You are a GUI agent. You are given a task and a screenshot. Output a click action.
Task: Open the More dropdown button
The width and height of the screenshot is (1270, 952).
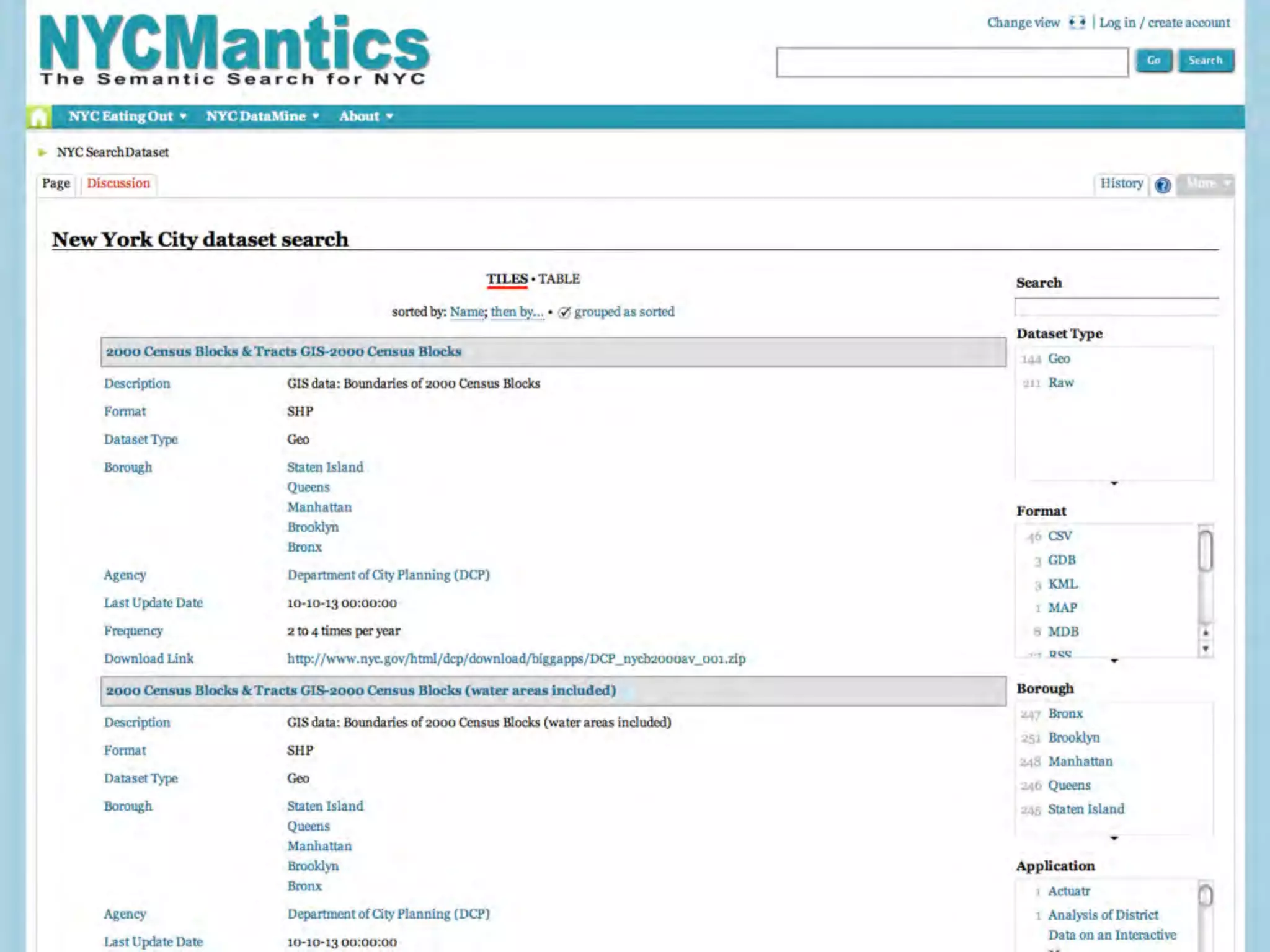click(1206, 183)
